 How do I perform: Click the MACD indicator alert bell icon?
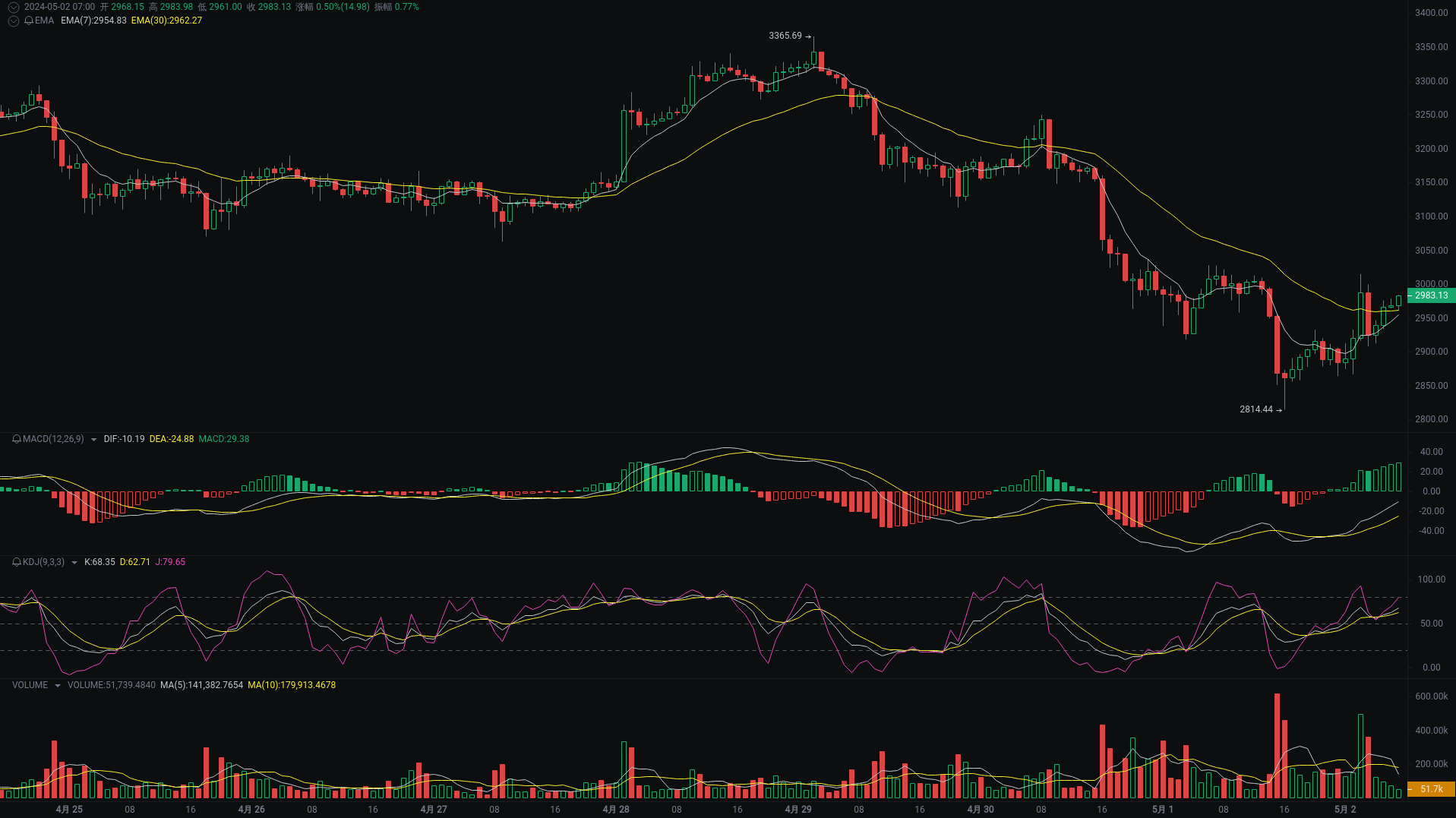pyautogui.click(x=17, y=439)
